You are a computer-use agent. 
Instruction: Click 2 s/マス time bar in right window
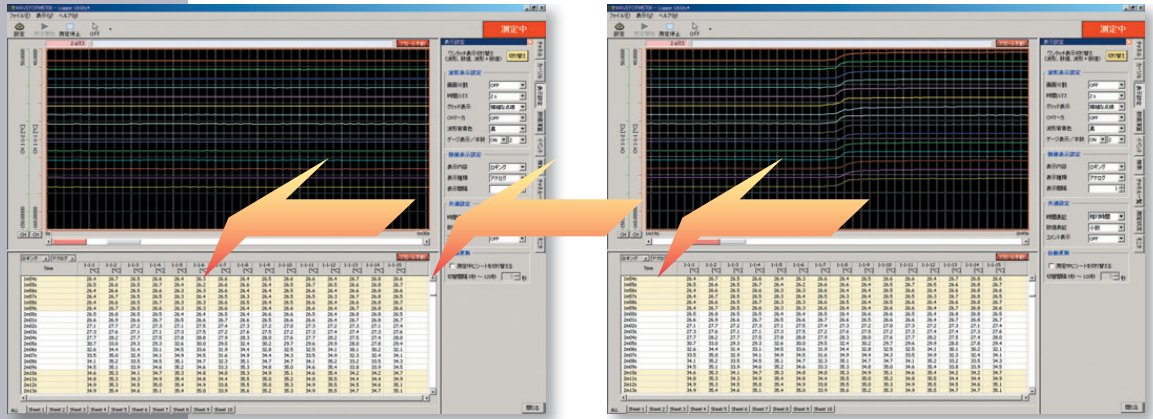(667, 43)
